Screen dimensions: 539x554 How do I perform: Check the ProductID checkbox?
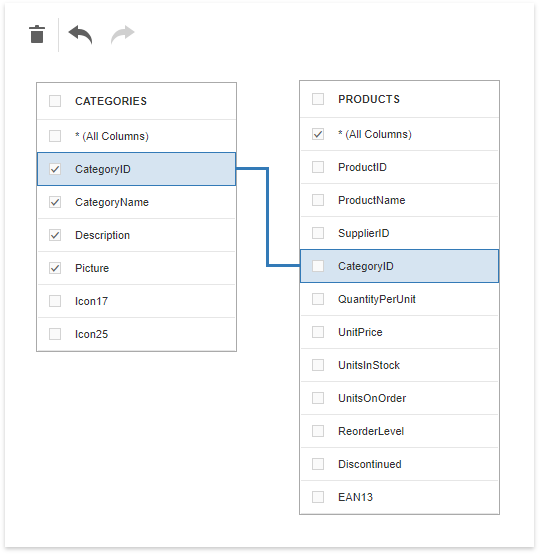click(x=318, y=167)
